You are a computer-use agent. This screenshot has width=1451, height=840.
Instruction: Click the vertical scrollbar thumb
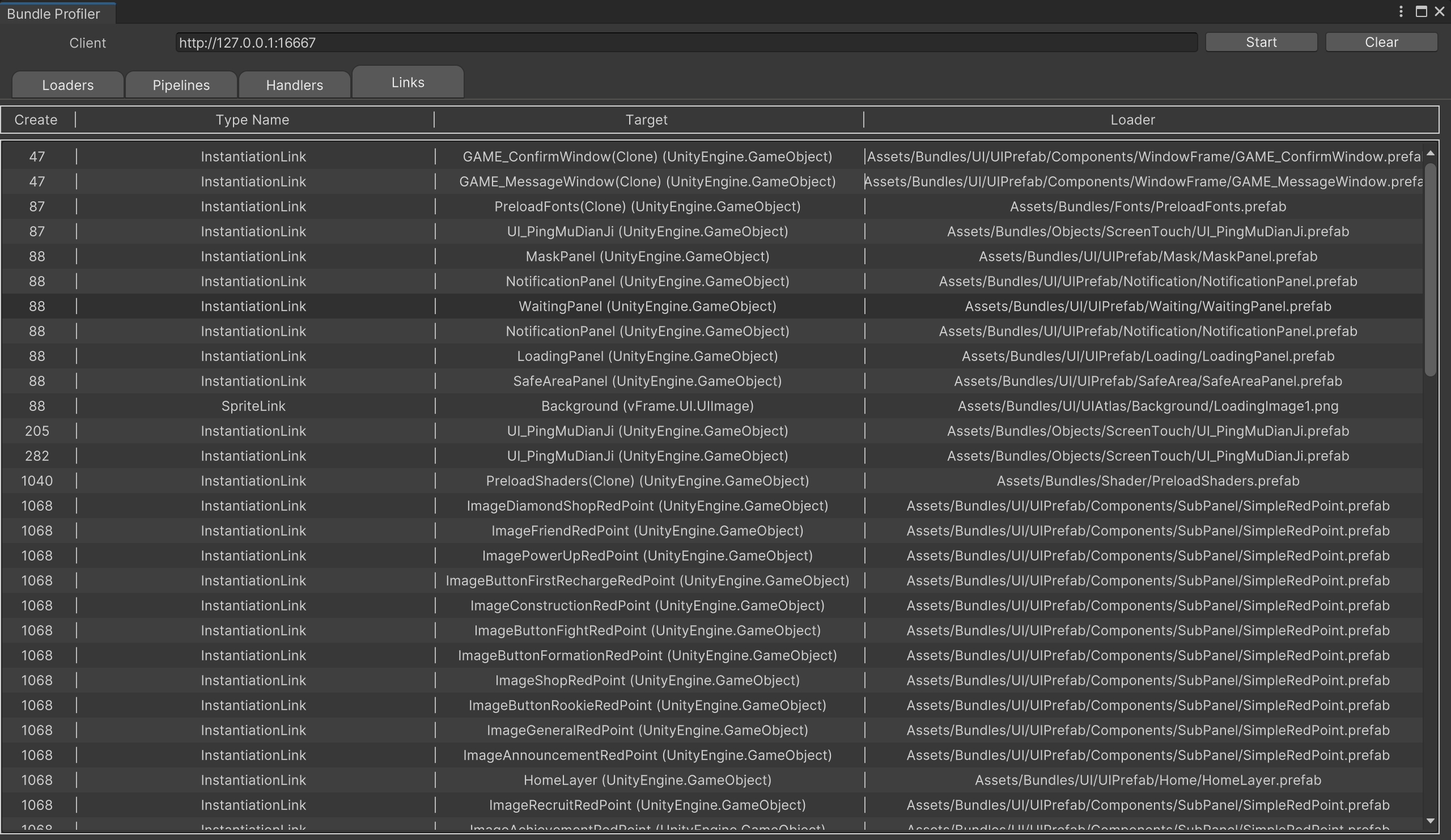coord(1430,269)
